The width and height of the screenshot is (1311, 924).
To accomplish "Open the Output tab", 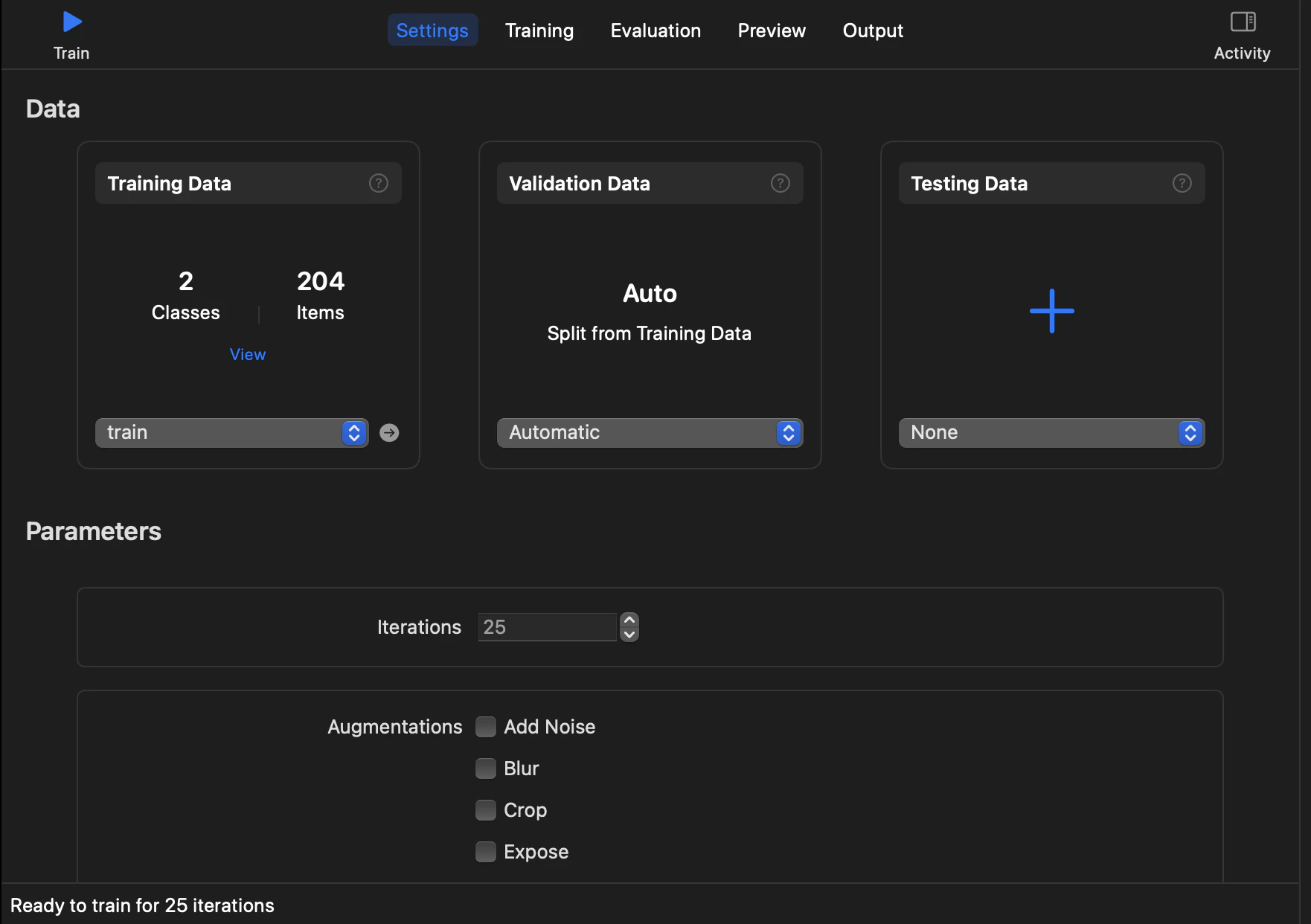I will pyautogui.click(x=873, y=31).
